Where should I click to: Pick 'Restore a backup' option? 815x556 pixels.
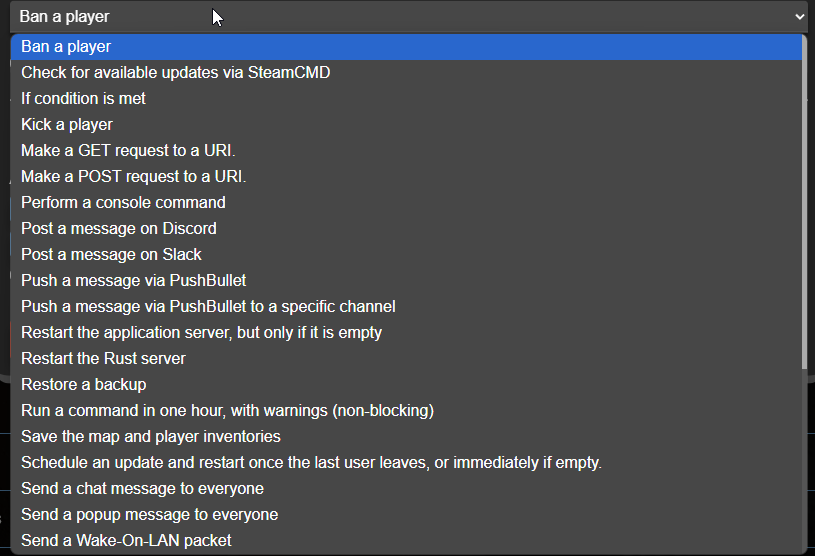click(x=406, y=385)
